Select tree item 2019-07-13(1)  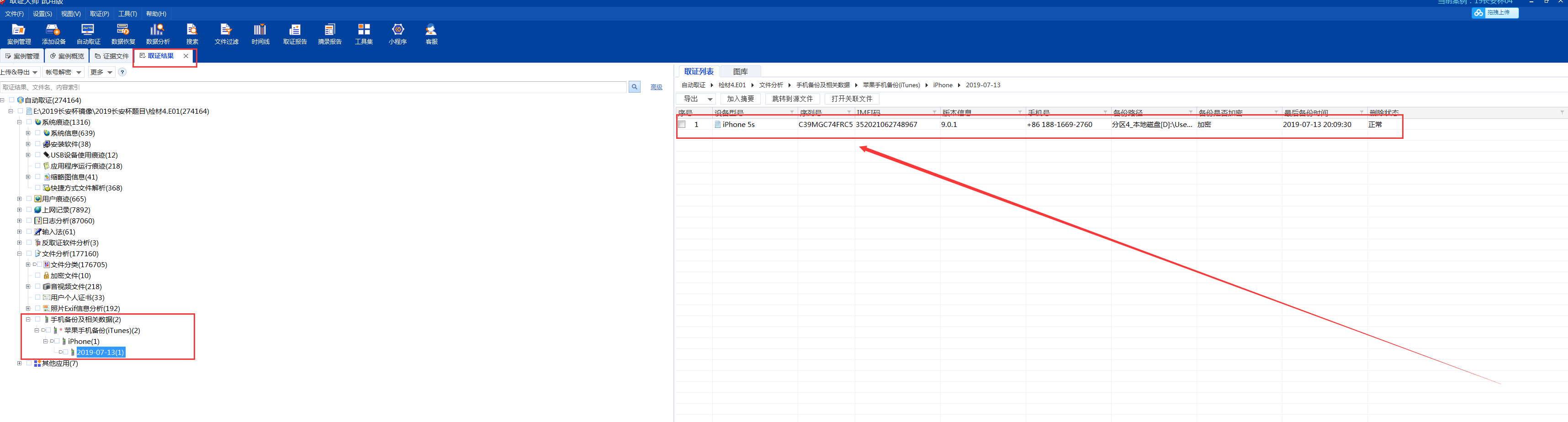pyautogui.click(x=101, y=352)
